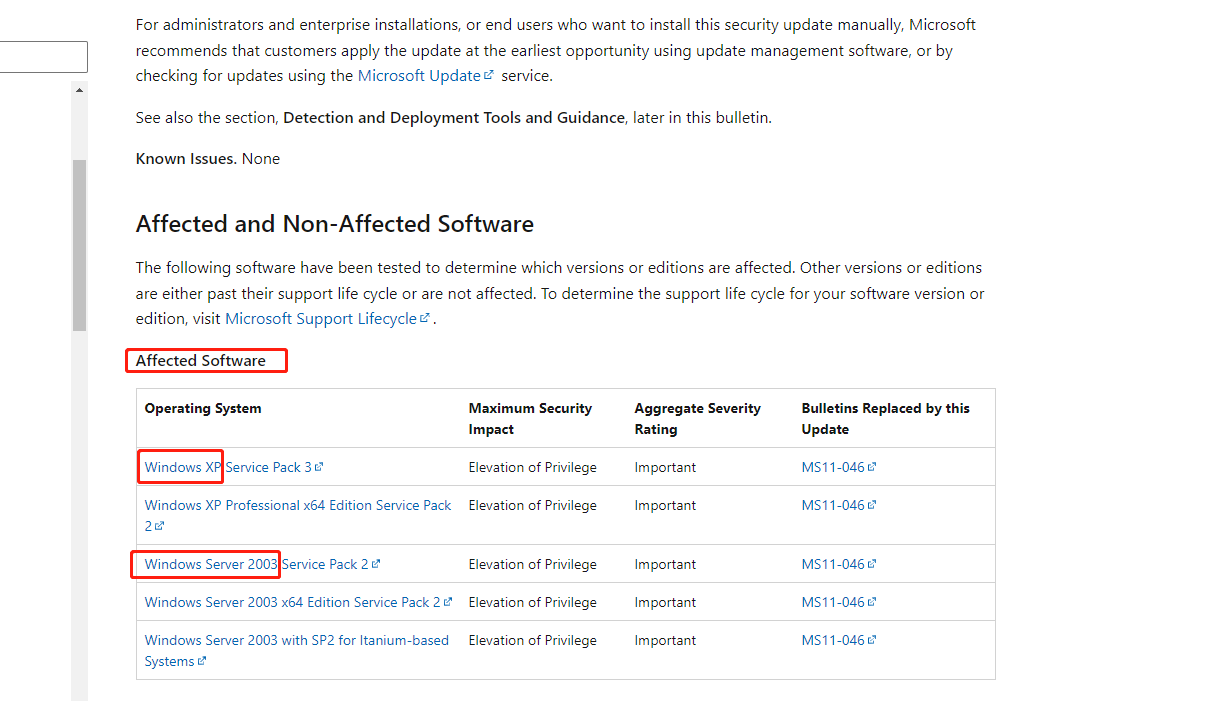Viewport: 1205px width, 701px height.
Task: Click Elevation of Privilege in XP Service Pack 3 row
Action: coord(532,467)
